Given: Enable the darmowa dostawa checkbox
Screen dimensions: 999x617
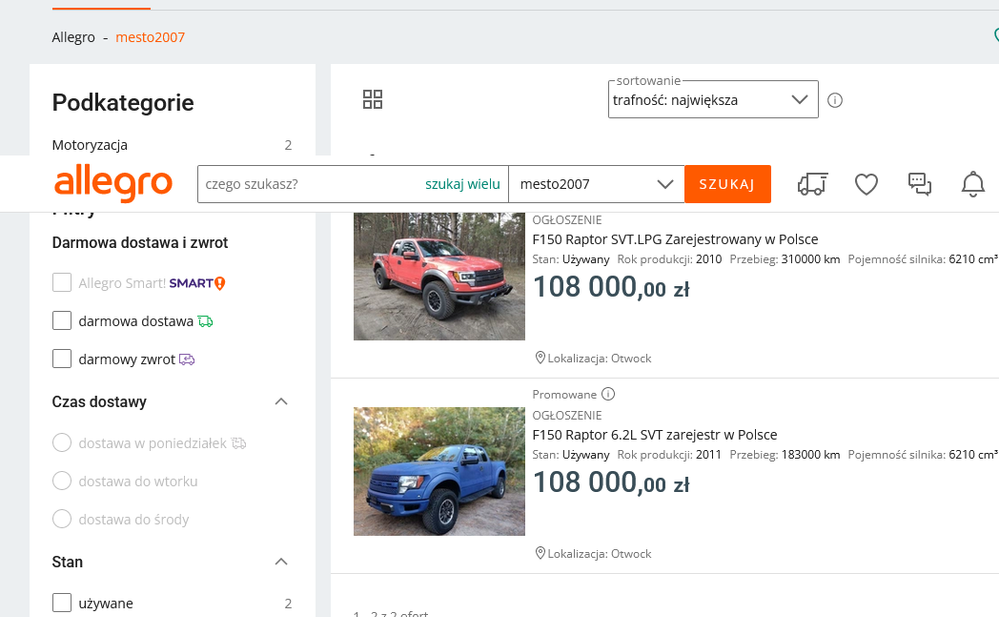Looking at the screenshot, I should pos(62,321).
